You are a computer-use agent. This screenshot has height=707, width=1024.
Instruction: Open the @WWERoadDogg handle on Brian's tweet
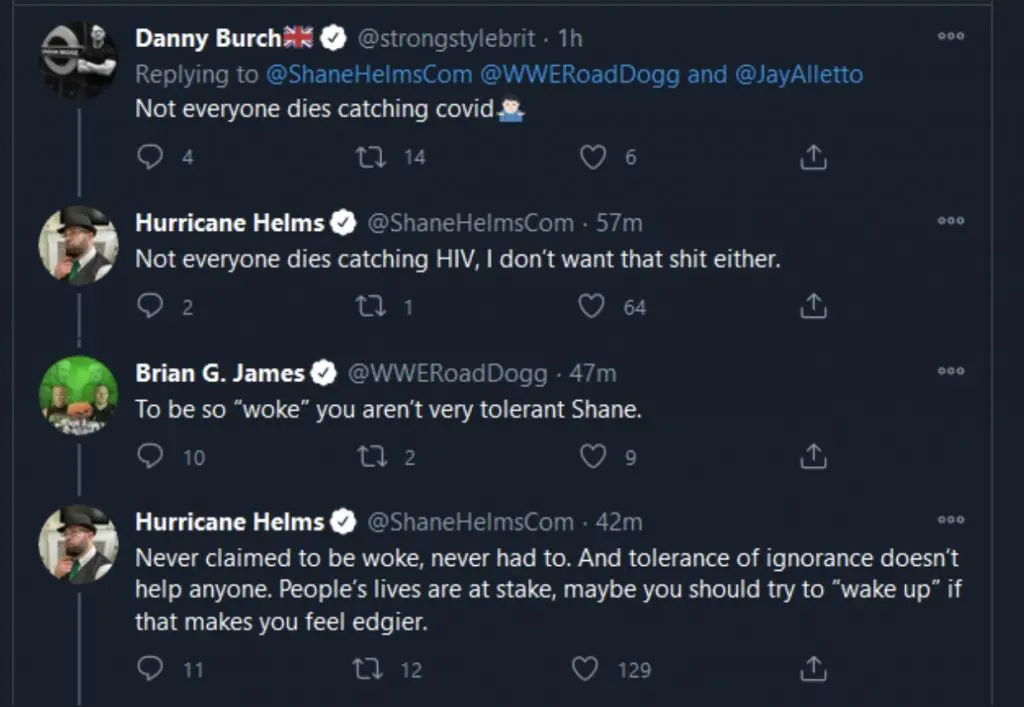click(447, 374)
